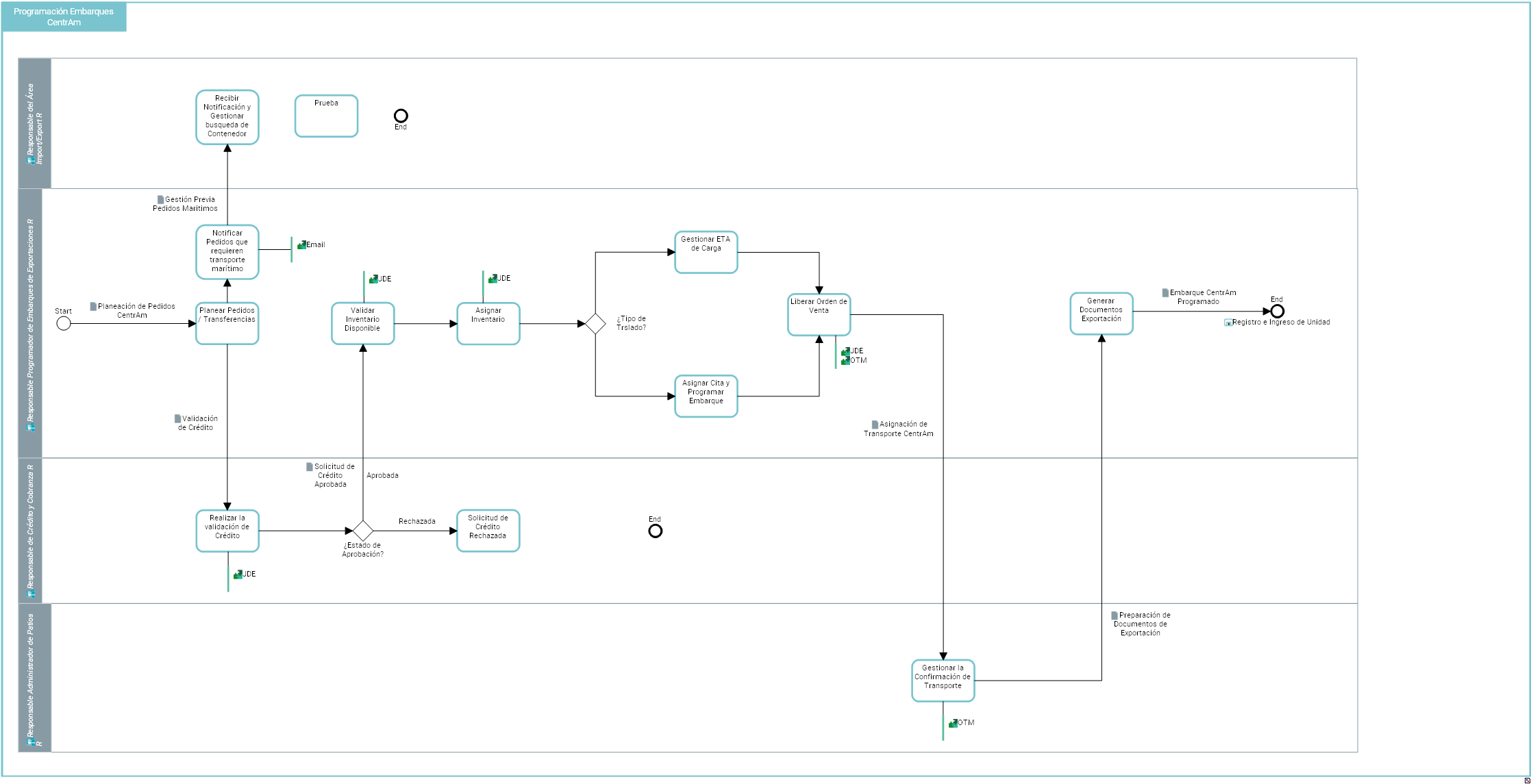Screen dimensions: 1531x784
Task: Click the Email system icon
Action: pos(301,244)
